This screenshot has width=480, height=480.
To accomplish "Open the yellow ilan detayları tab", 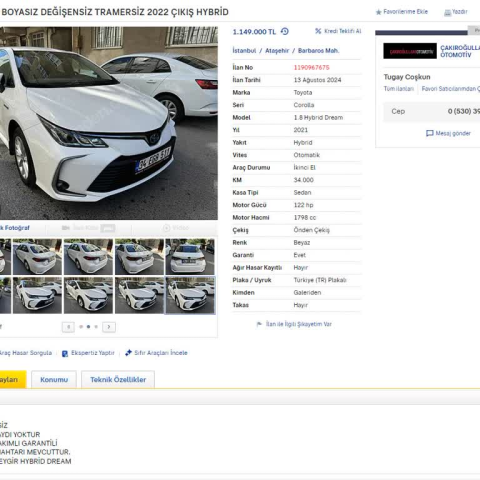I will (x=13, y=379).
